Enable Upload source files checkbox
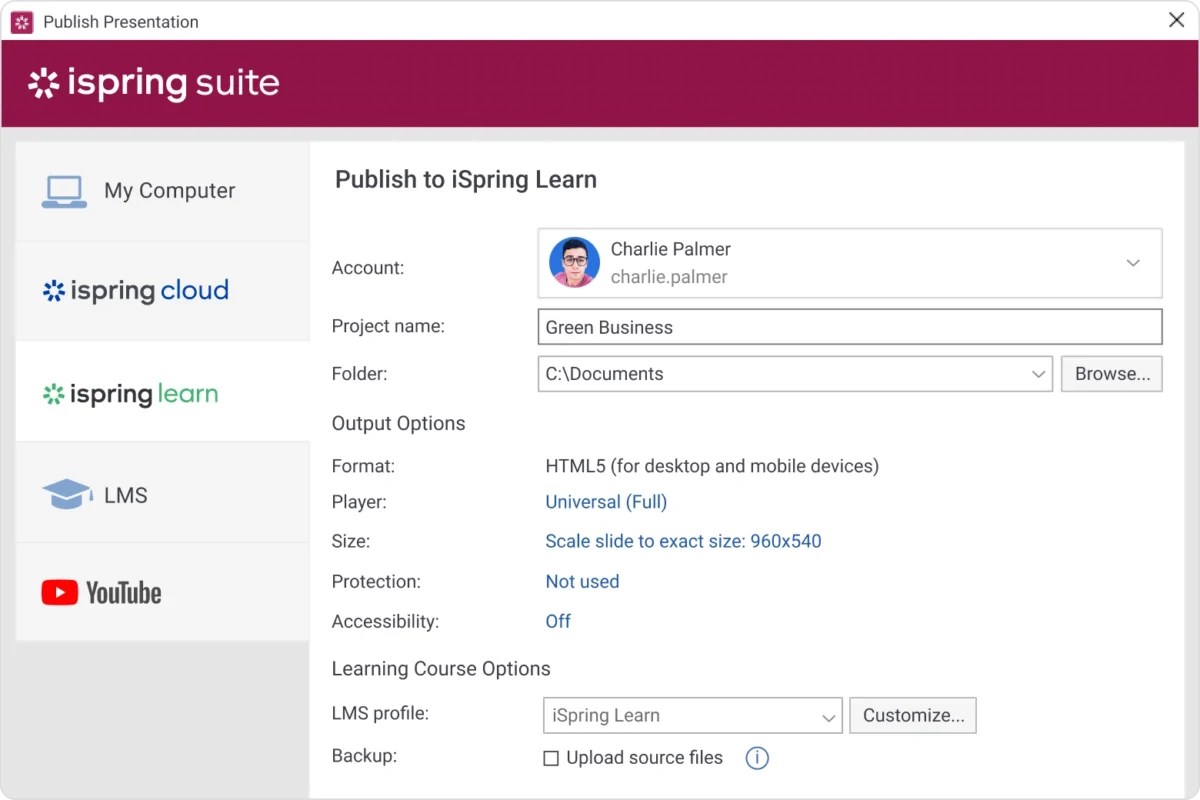The width and height of the screenshot is (1200, 800). point(551,759)
